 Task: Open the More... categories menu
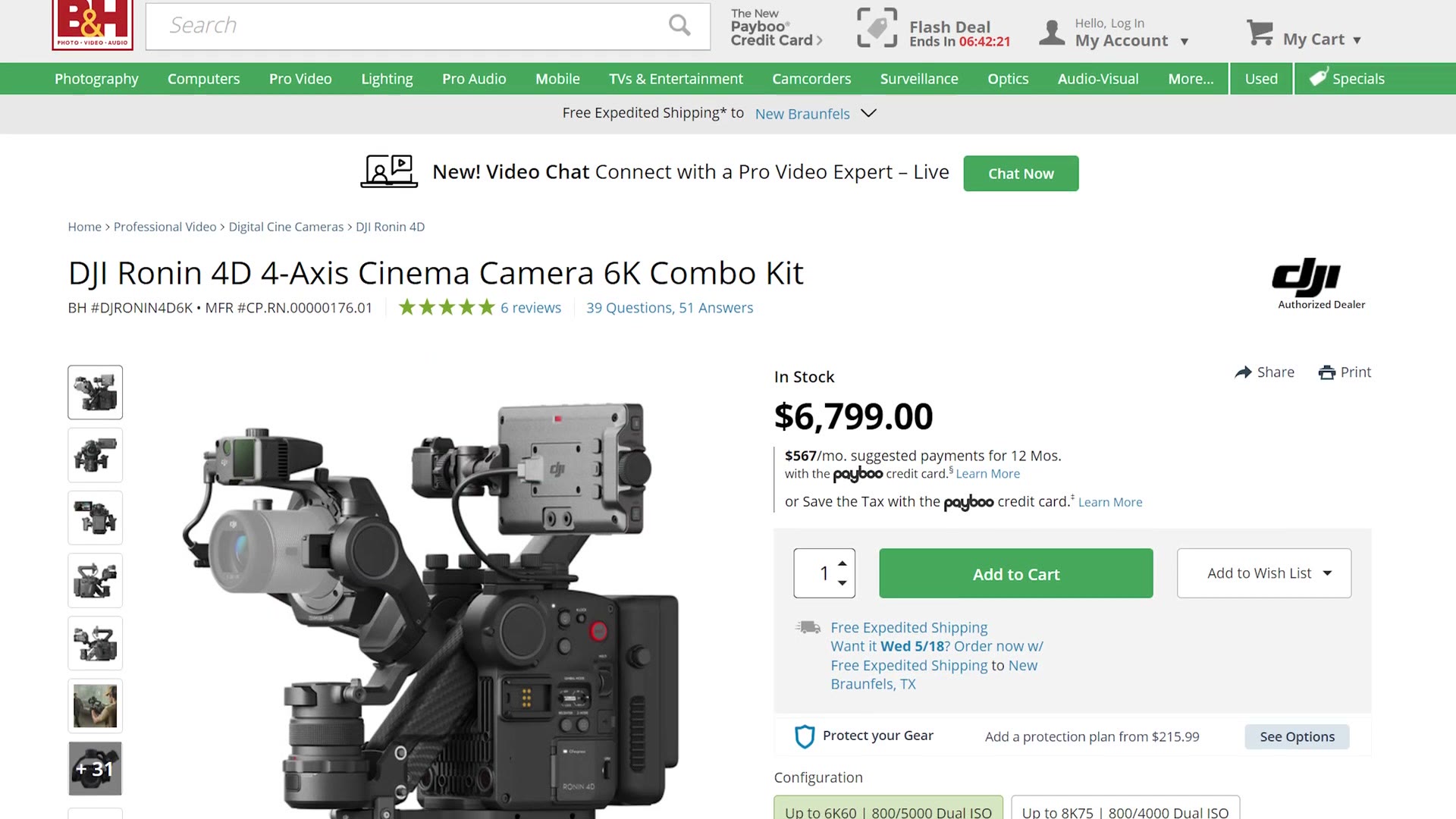pyautogui.click(x=1191, y=79)
